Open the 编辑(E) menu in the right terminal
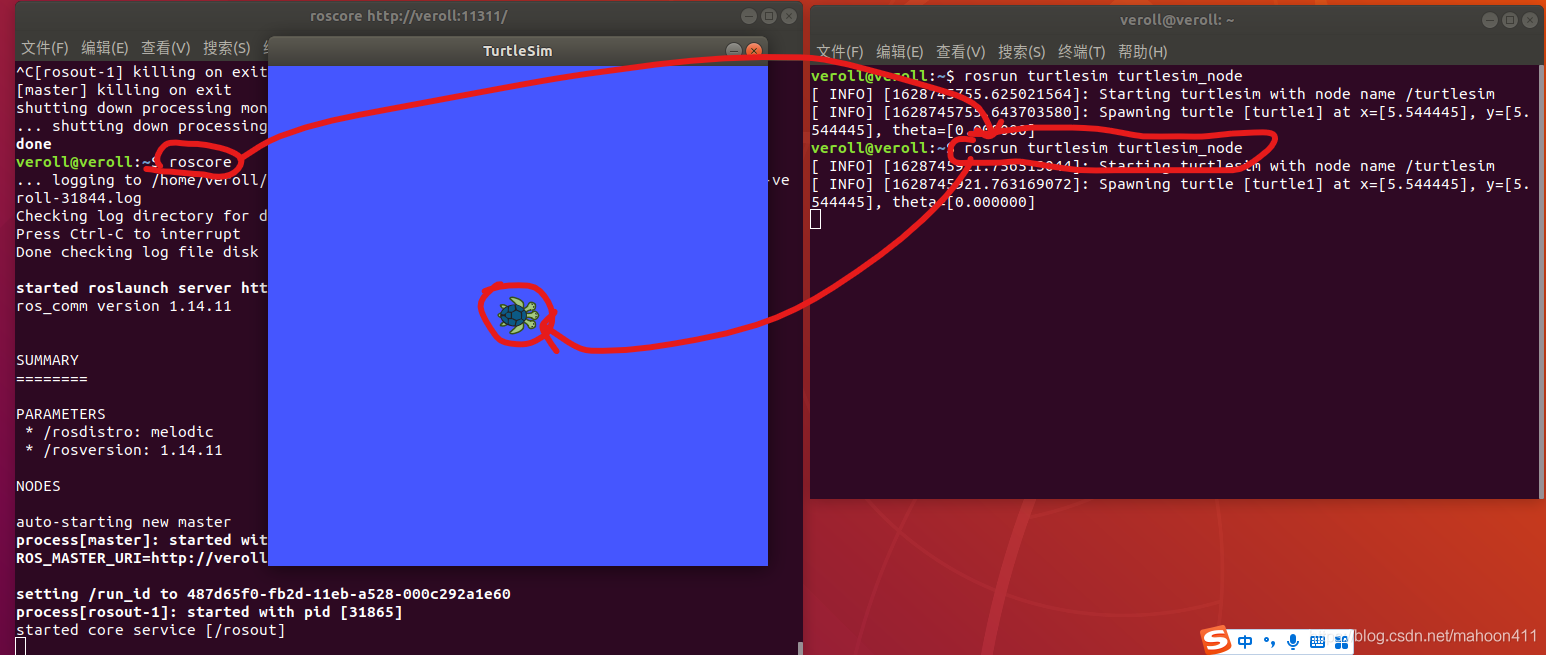The image size is (1546, 655). pyautogui.click(x=901, y=51)
